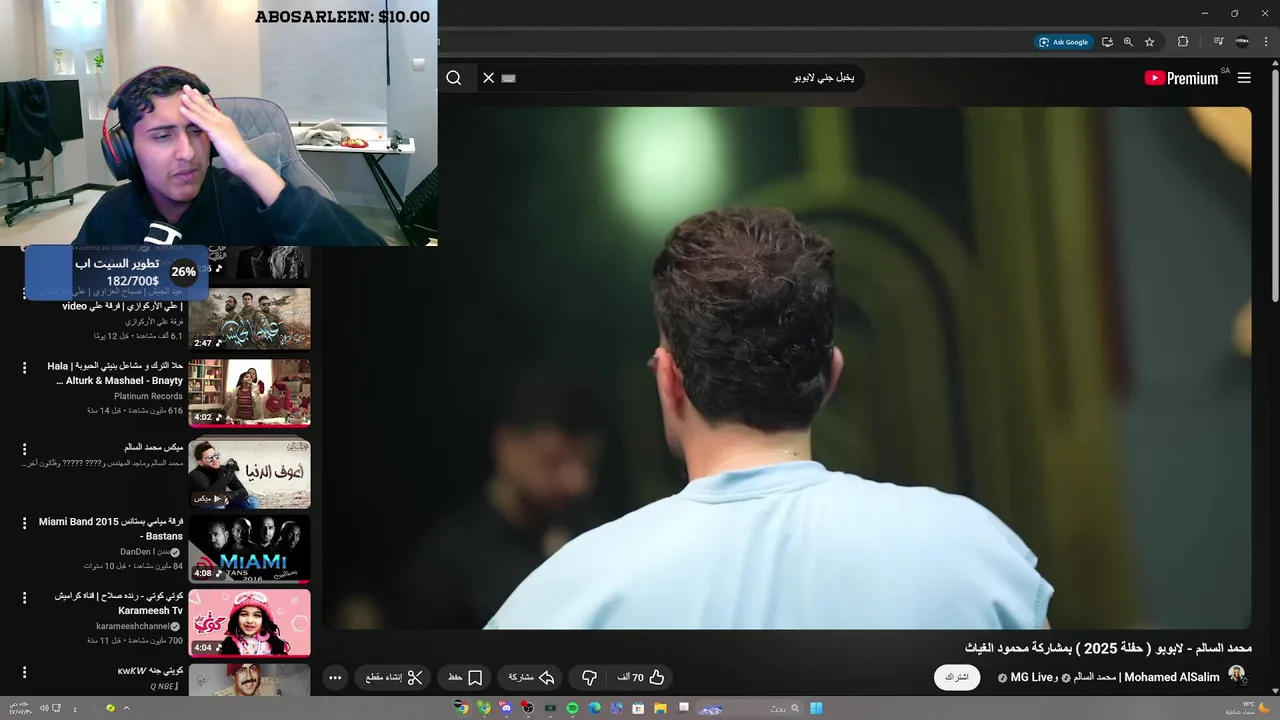Subscribe with the اشتراك button
Image resolution: width=1280 pixels, height=720 pixels.
tap(957, 677)
